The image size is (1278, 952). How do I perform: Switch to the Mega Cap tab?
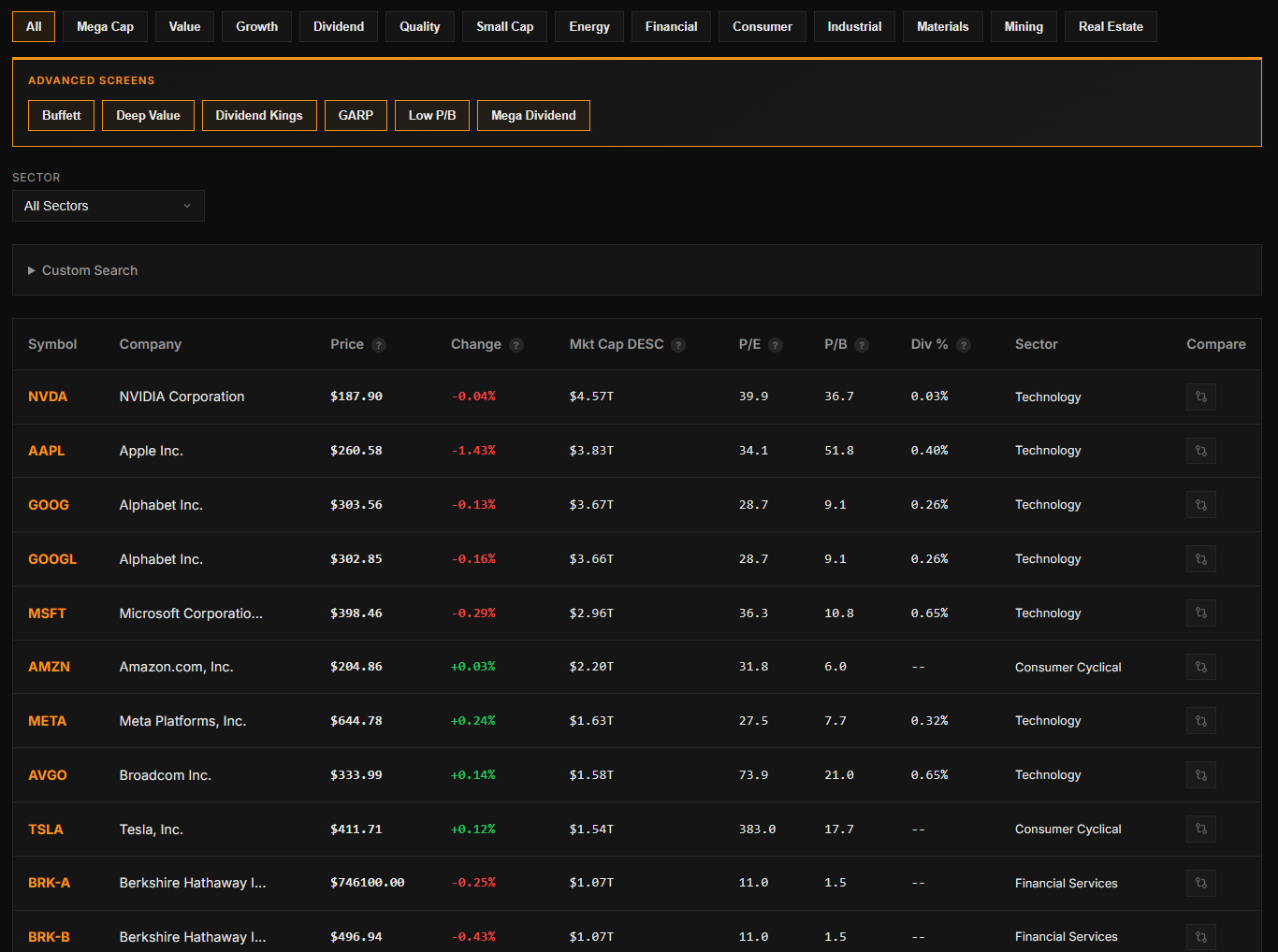[105, 26]
